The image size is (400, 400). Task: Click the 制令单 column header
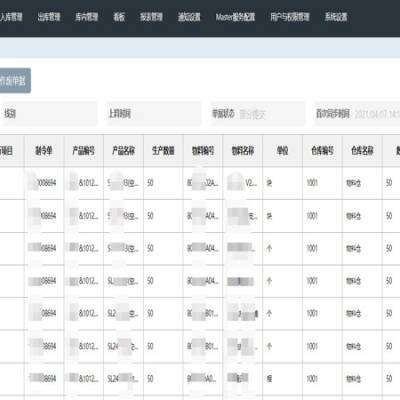coord(44,151)
